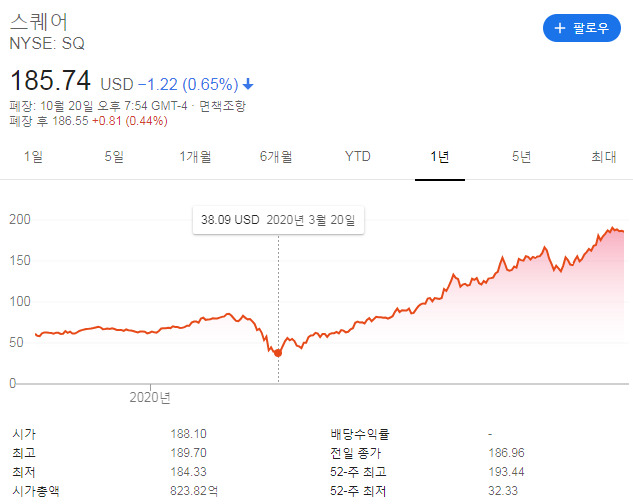
Task: Click the after-hours price 186.55
Action: point(70,121)
